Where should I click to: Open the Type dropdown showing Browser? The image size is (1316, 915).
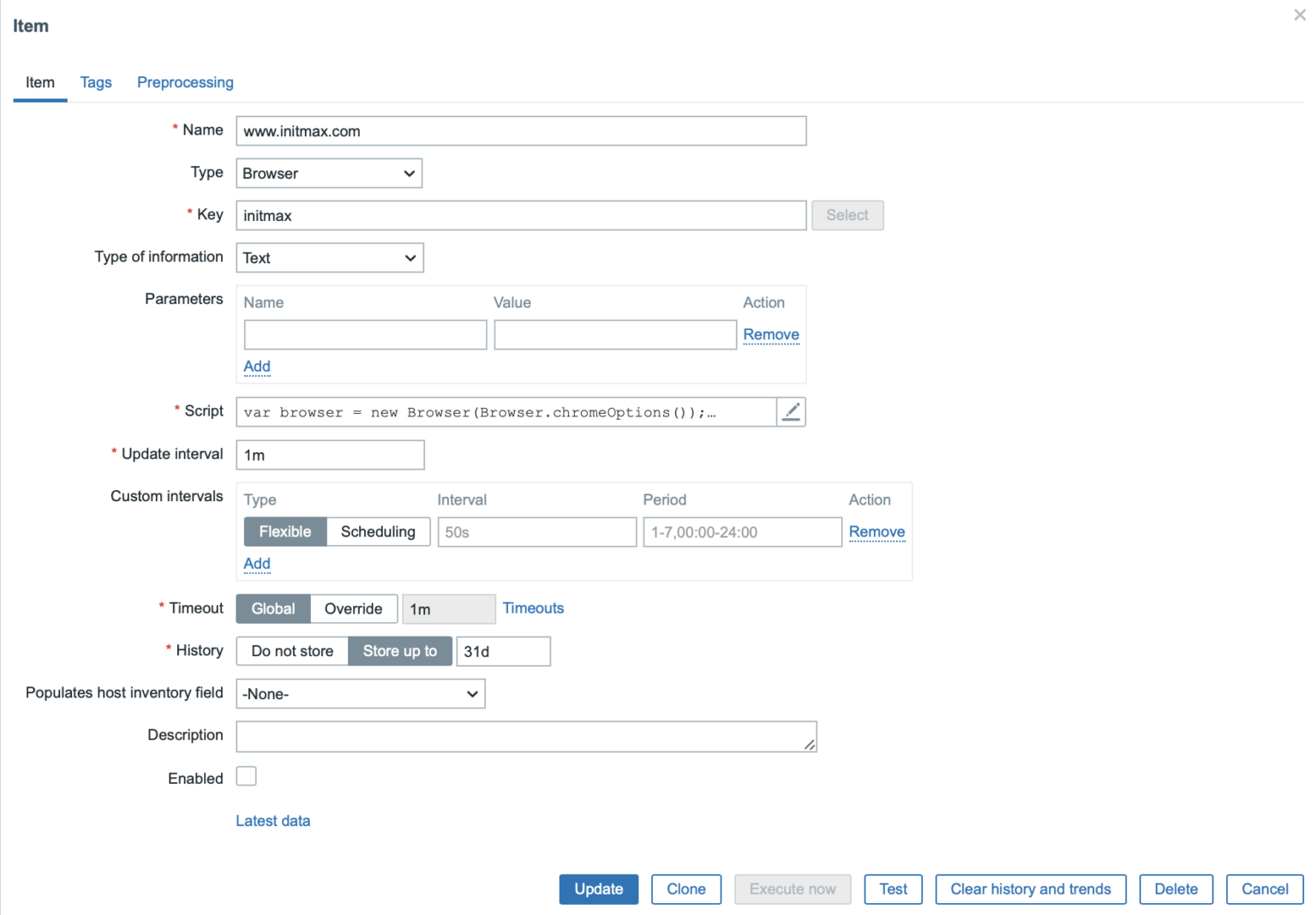[329, 174]
